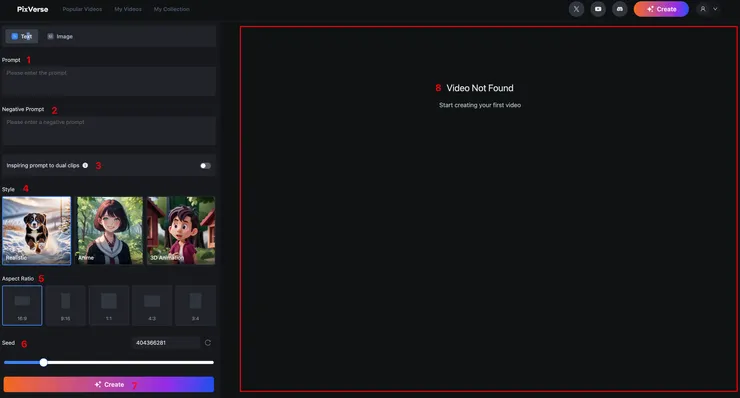Go to the PixVerse logo home

pyautogui.click(x=33, y=9)
